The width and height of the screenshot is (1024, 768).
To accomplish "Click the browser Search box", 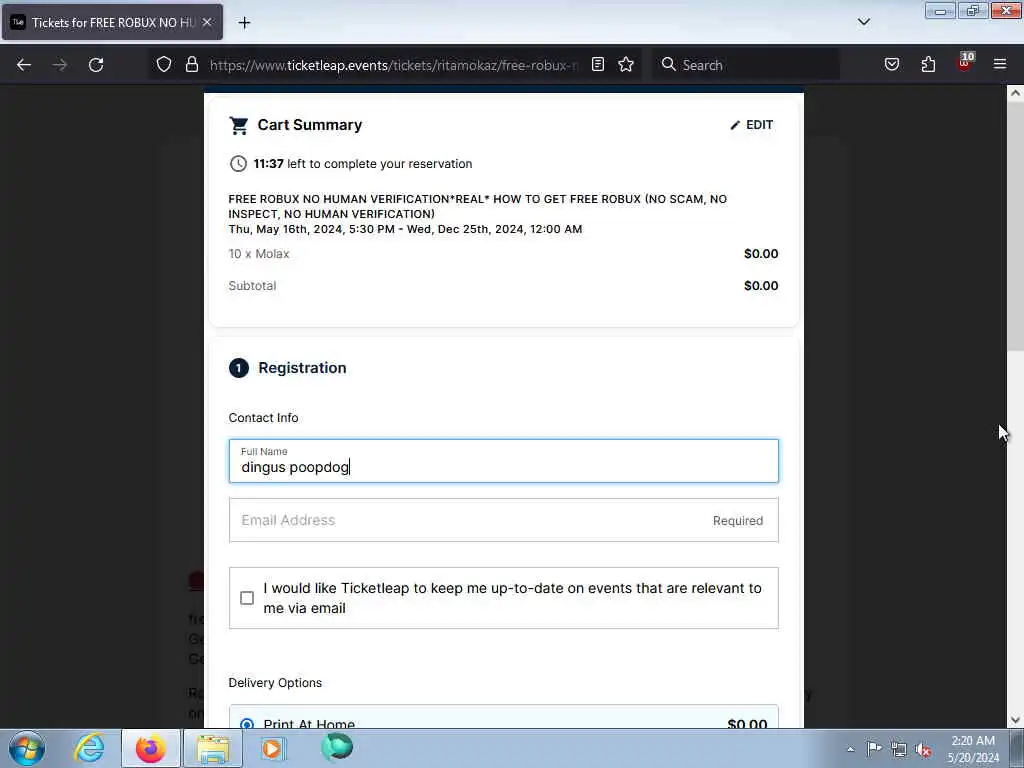I will [x=748, y=65].
